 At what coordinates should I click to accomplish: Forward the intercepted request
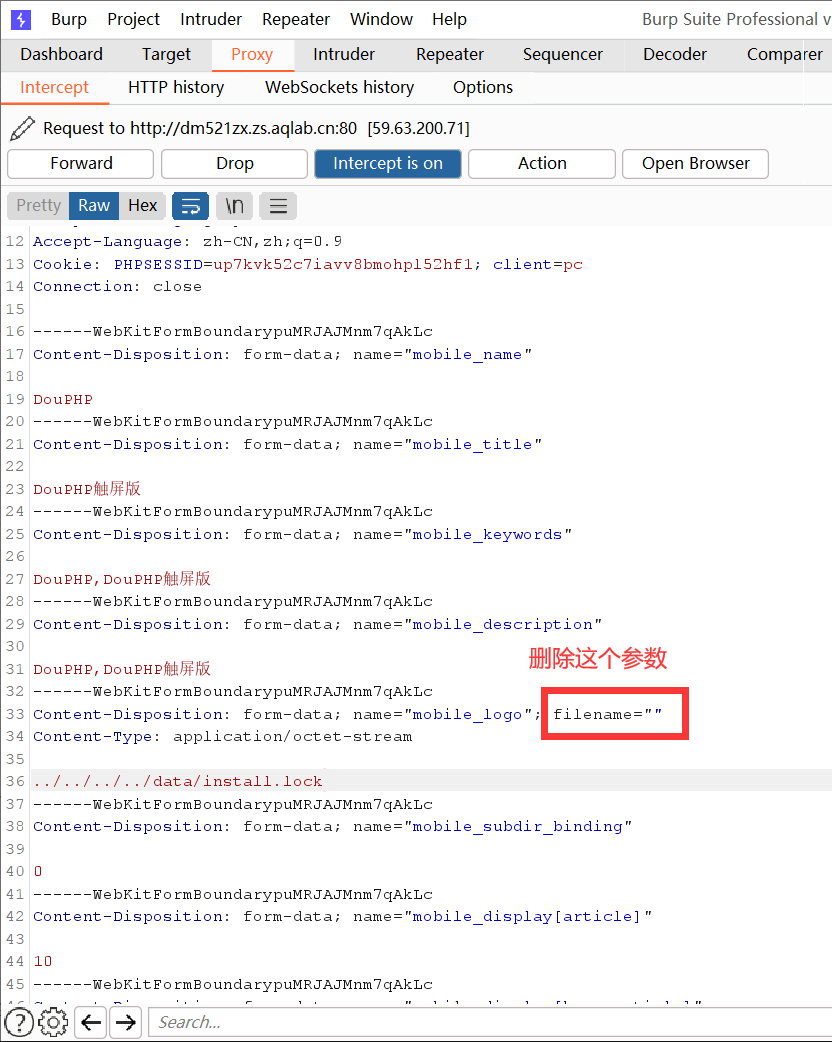(x=80, y=163)
